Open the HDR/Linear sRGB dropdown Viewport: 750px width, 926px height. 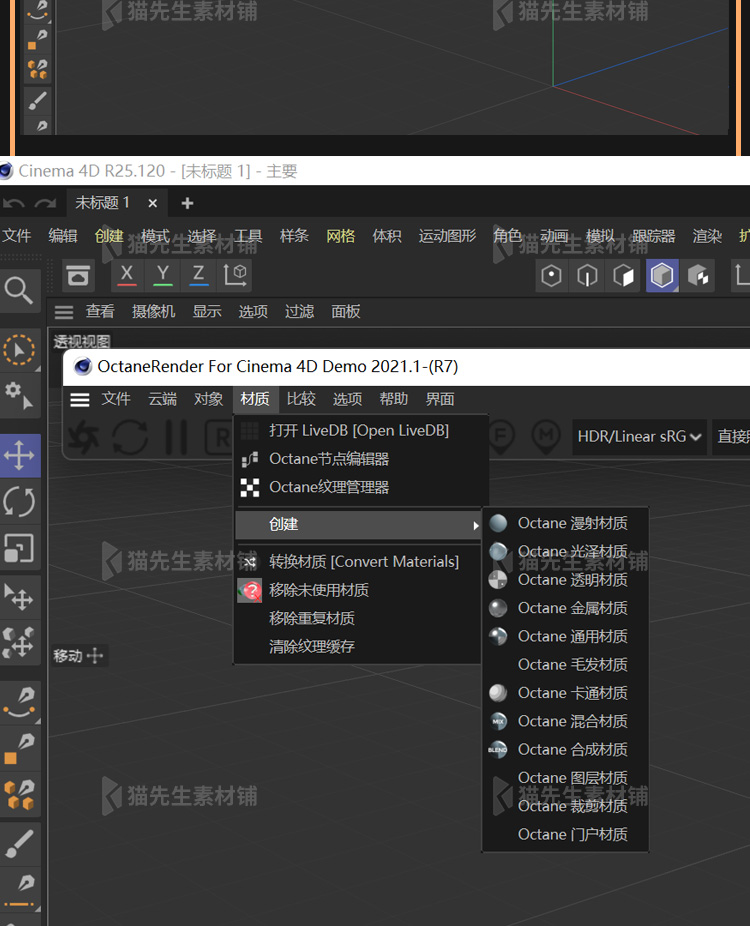click(x=639, y=436)
